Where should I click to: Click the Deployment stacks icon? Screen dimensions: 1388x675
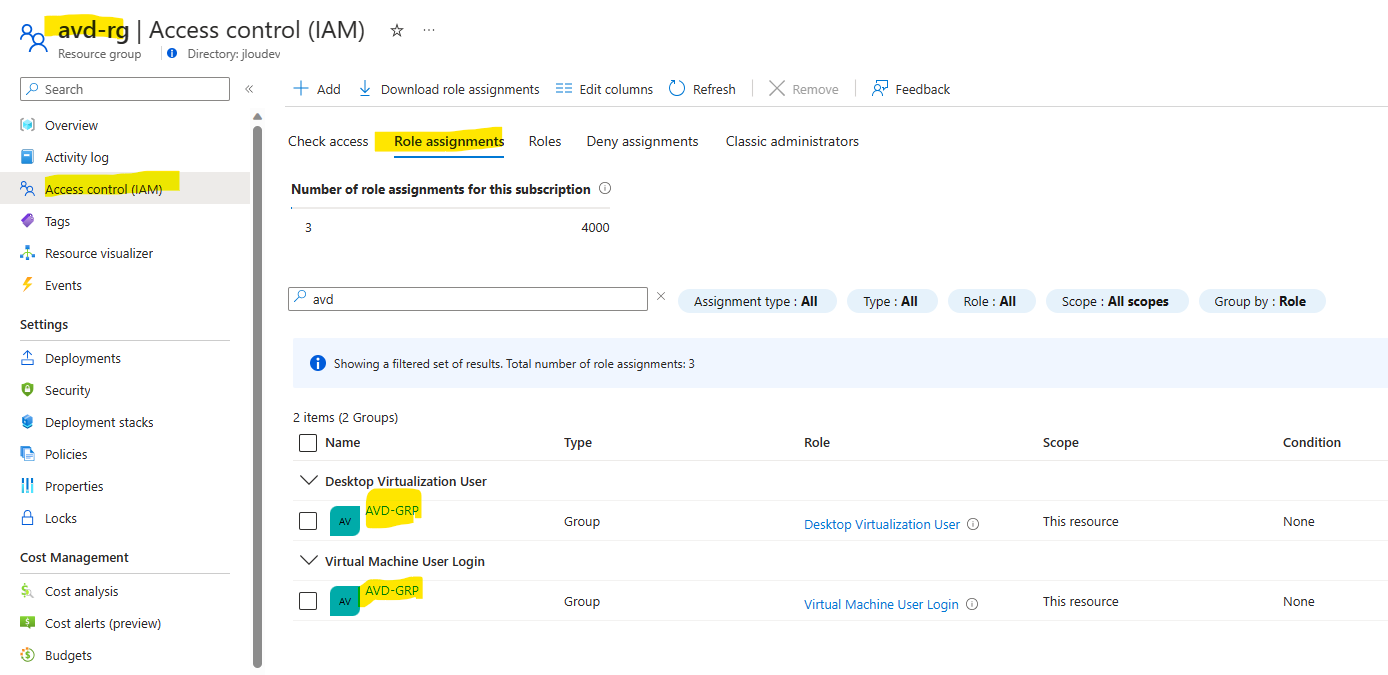28,422
